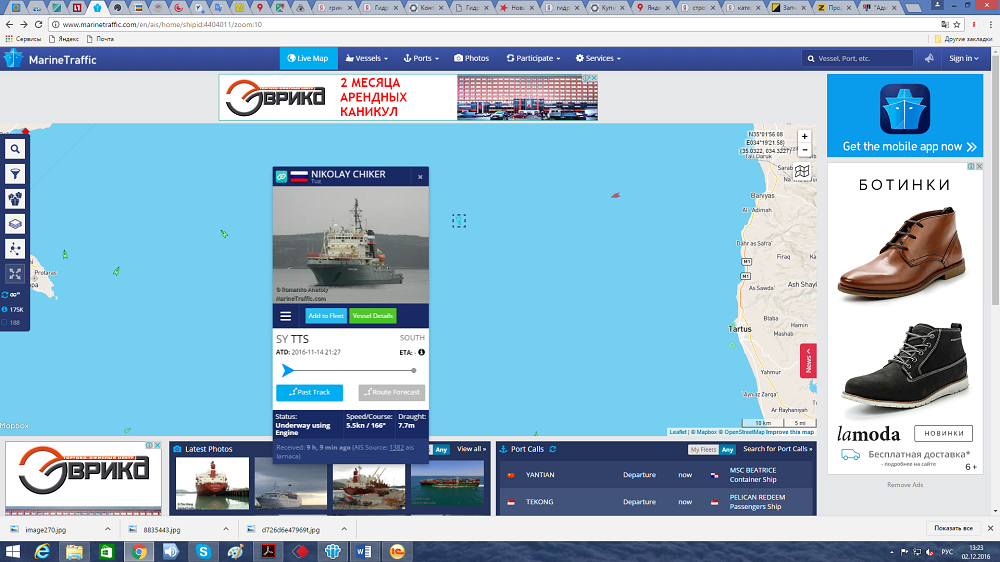Click the 175K info indicator in sidebar
The image size is (1000, 562).
pos(13,309)
